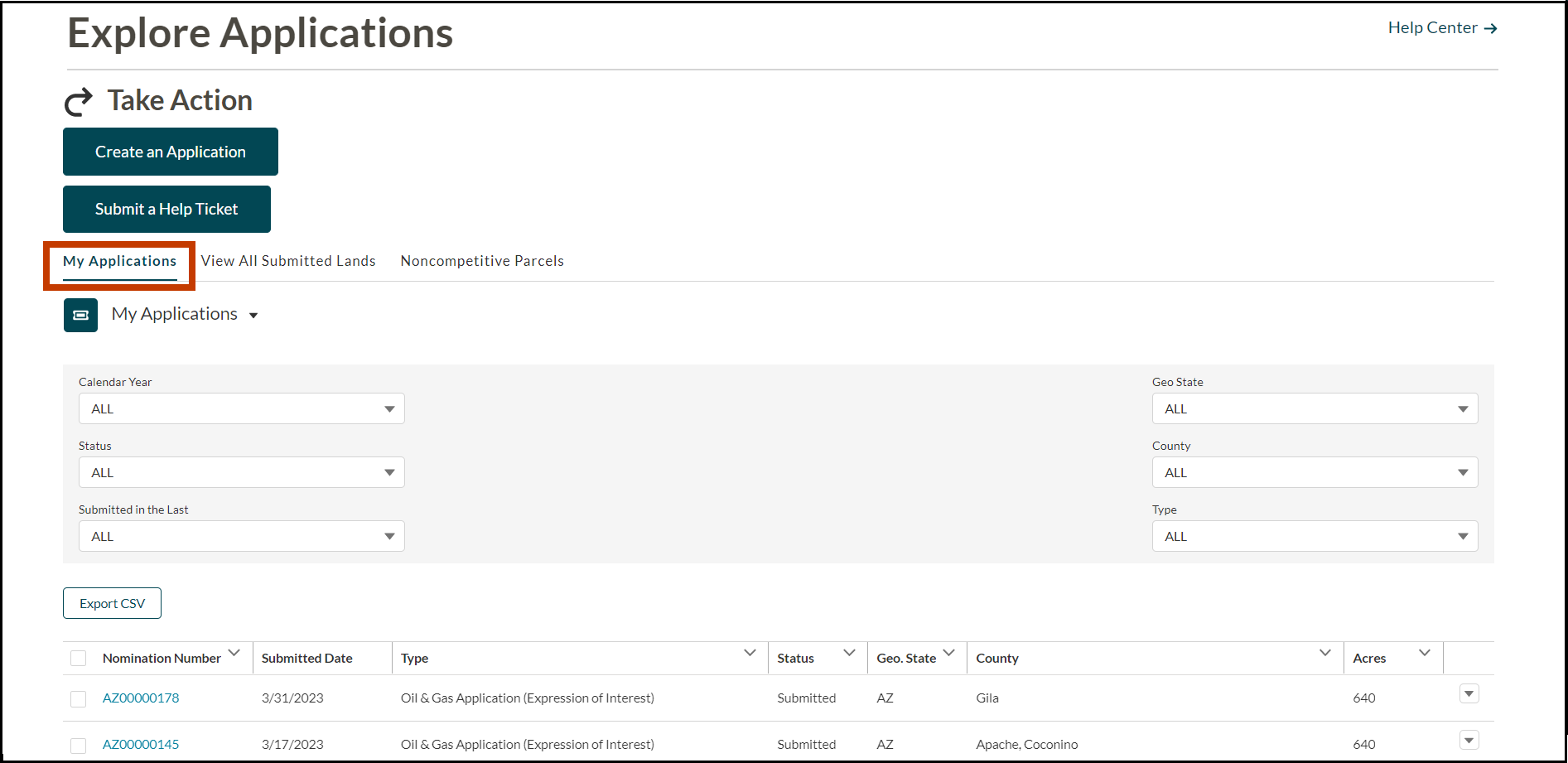
Task: Select the Noncompetitive Parcels tab
Action: [x=482, y=261]
